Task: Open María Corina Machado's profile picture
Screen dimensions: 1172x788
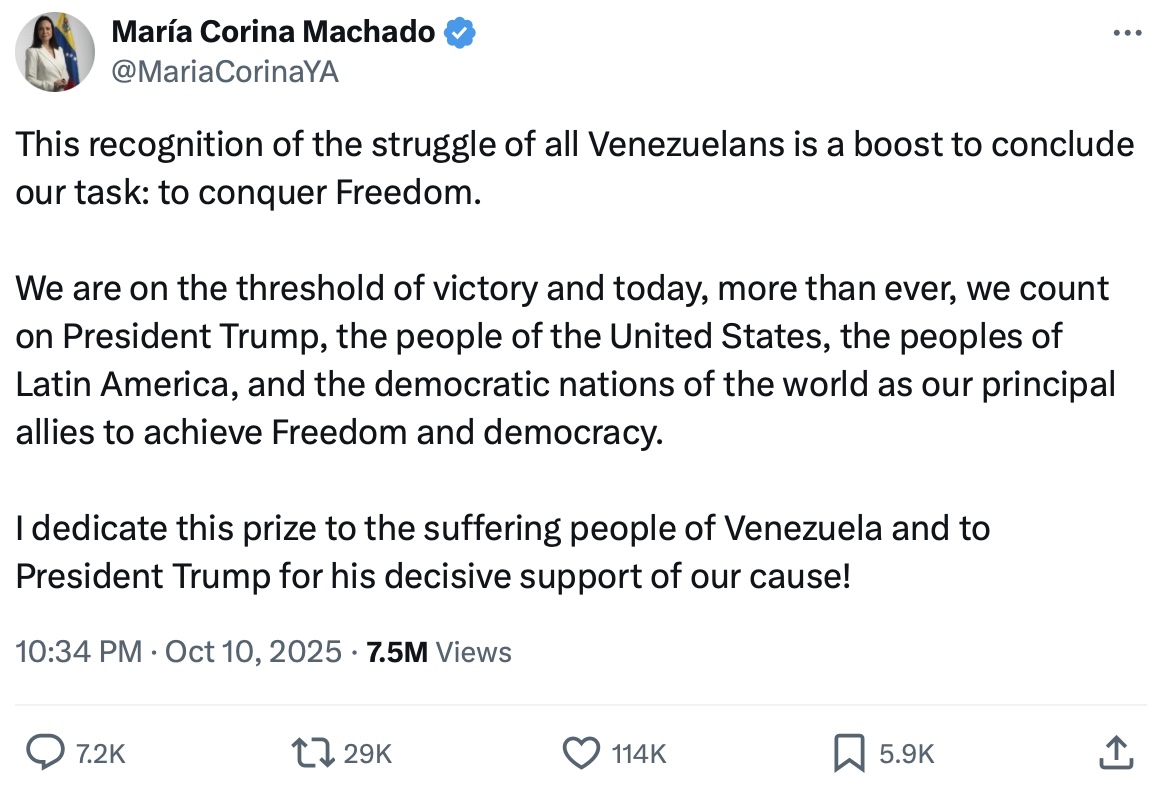Action: (55, 53)
